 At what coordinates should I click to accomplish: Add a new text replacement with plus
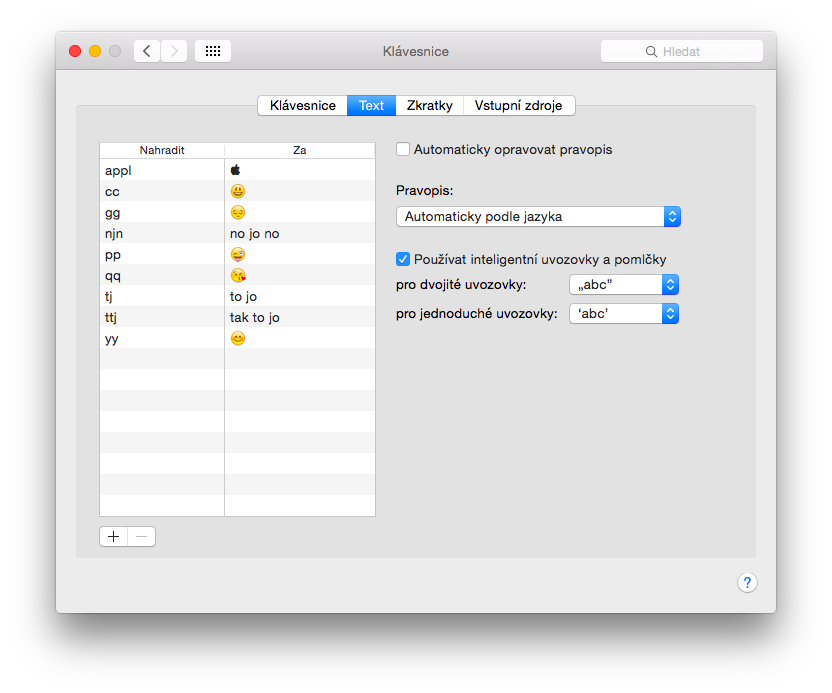click(114, 537)
